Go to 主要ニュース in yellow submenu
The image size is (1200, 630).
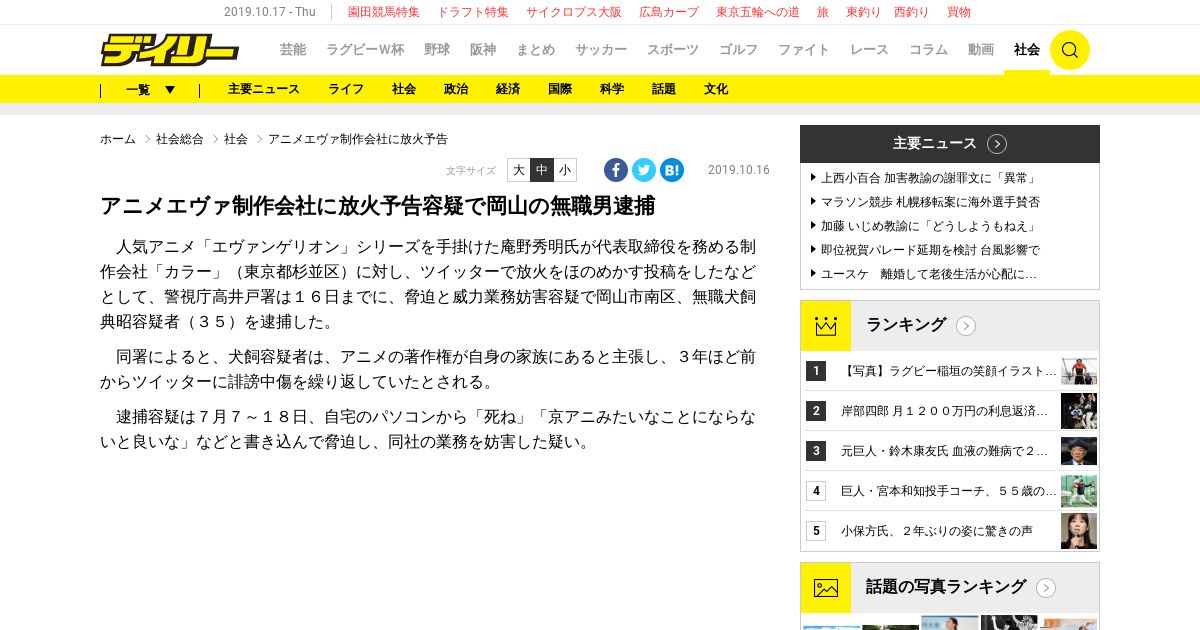click(x=264, y=89)
